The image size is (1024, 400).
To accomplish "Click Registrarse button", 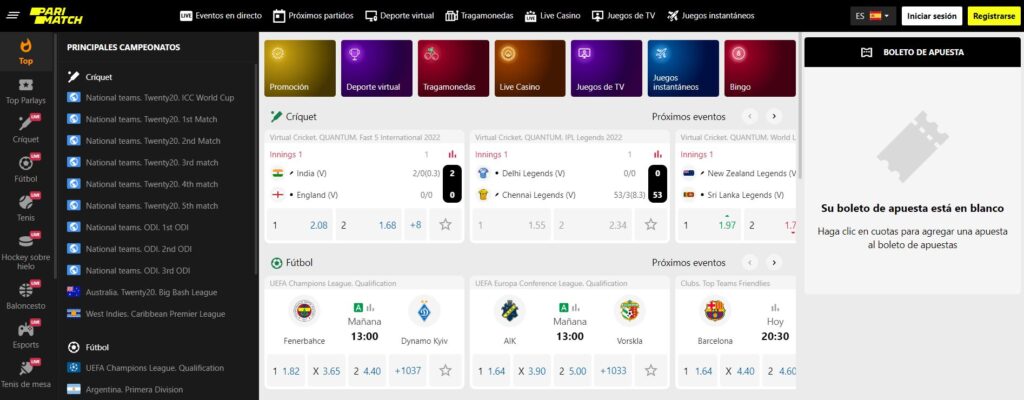I will [x=995, y=16].
